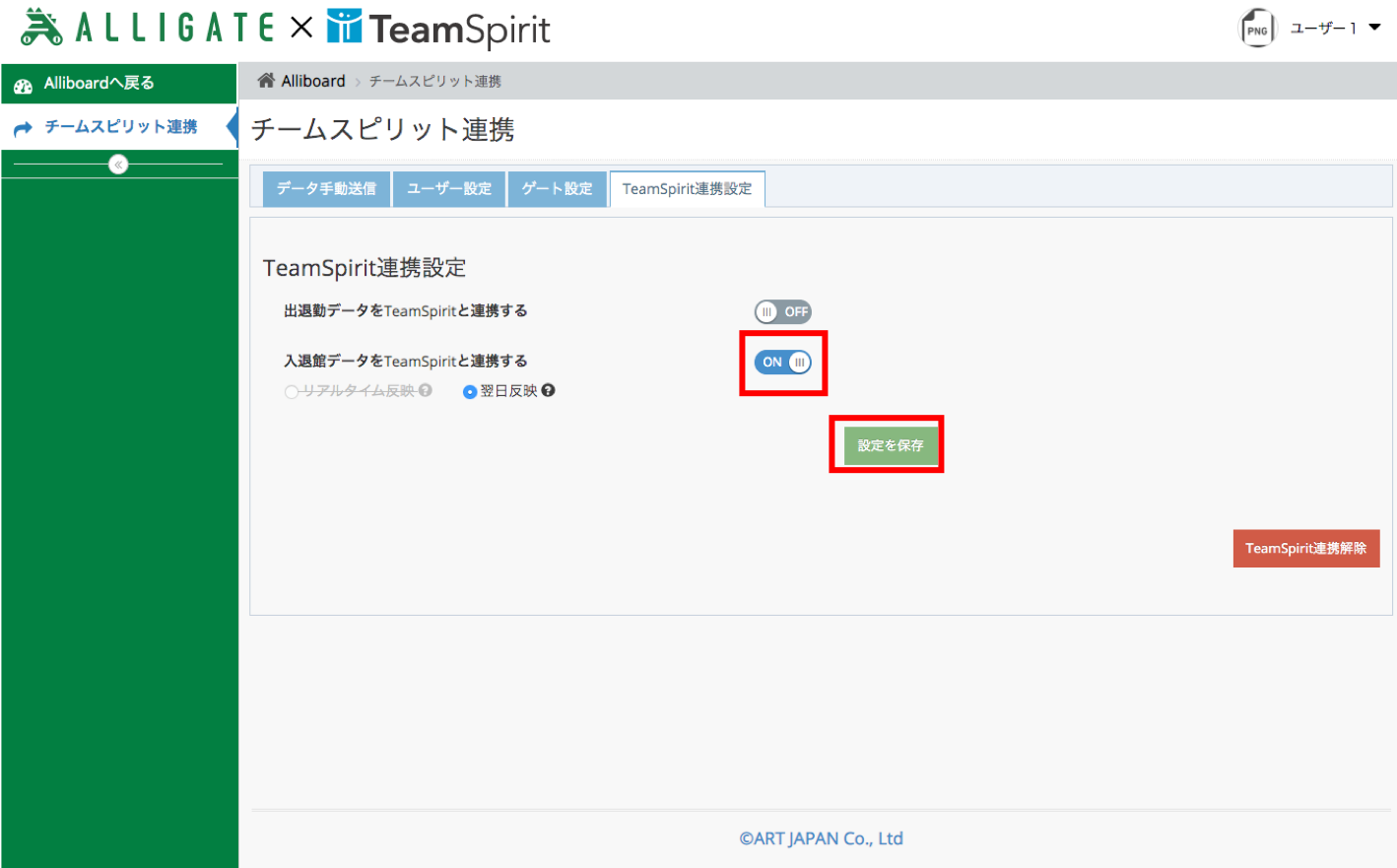Click the TeamSpirit連携解除 button
1397x868 pixels.
tap(1306, 549)
